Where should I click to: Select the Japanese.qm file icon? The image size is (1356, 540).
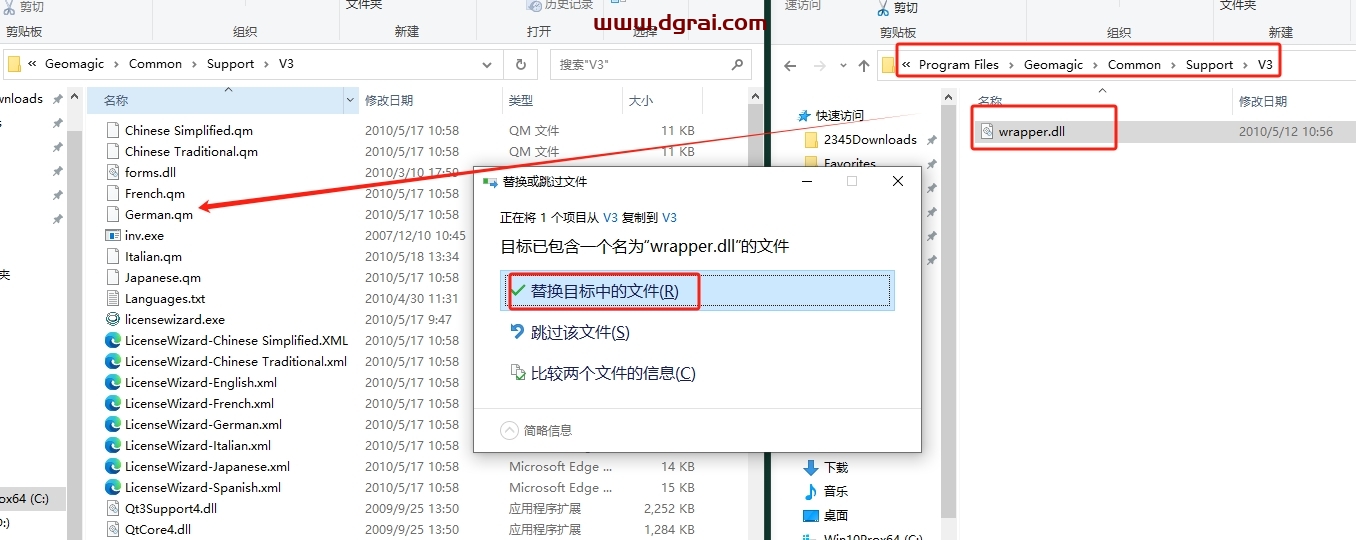[113, 277]
